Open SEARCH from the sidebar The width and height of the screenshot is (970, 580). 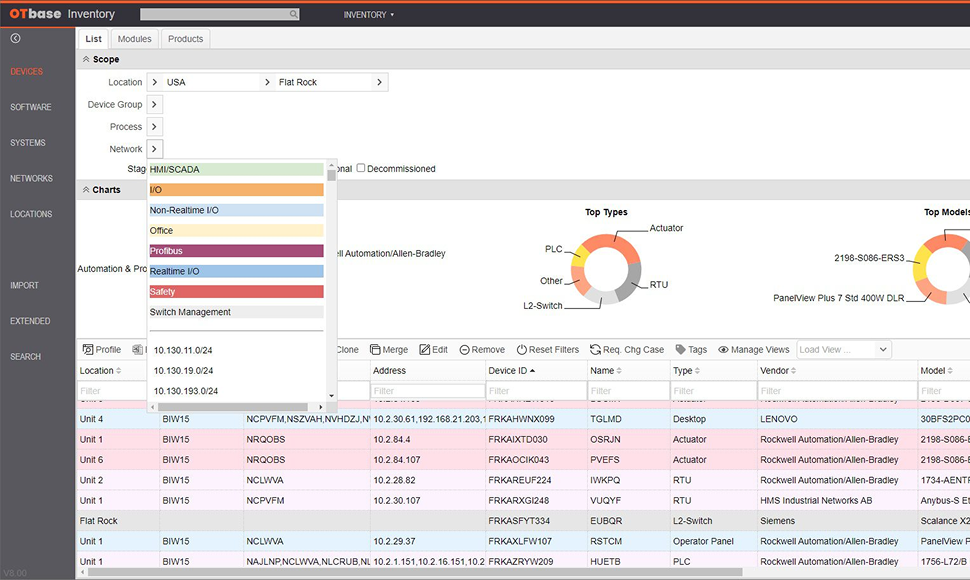[25, 357]
